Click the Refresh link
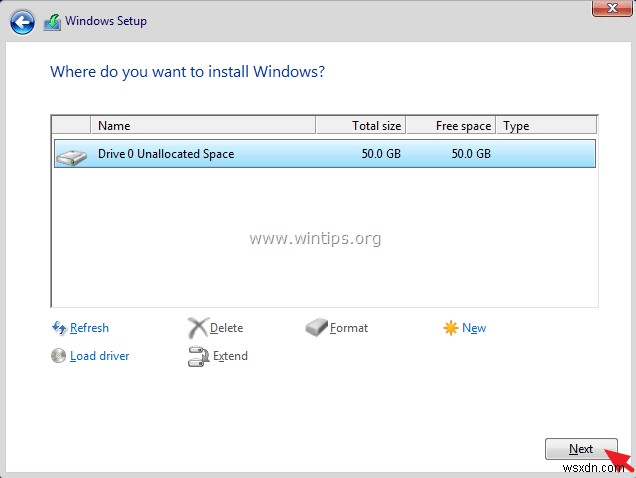This screenshot has width=636, height=478. 89,327
